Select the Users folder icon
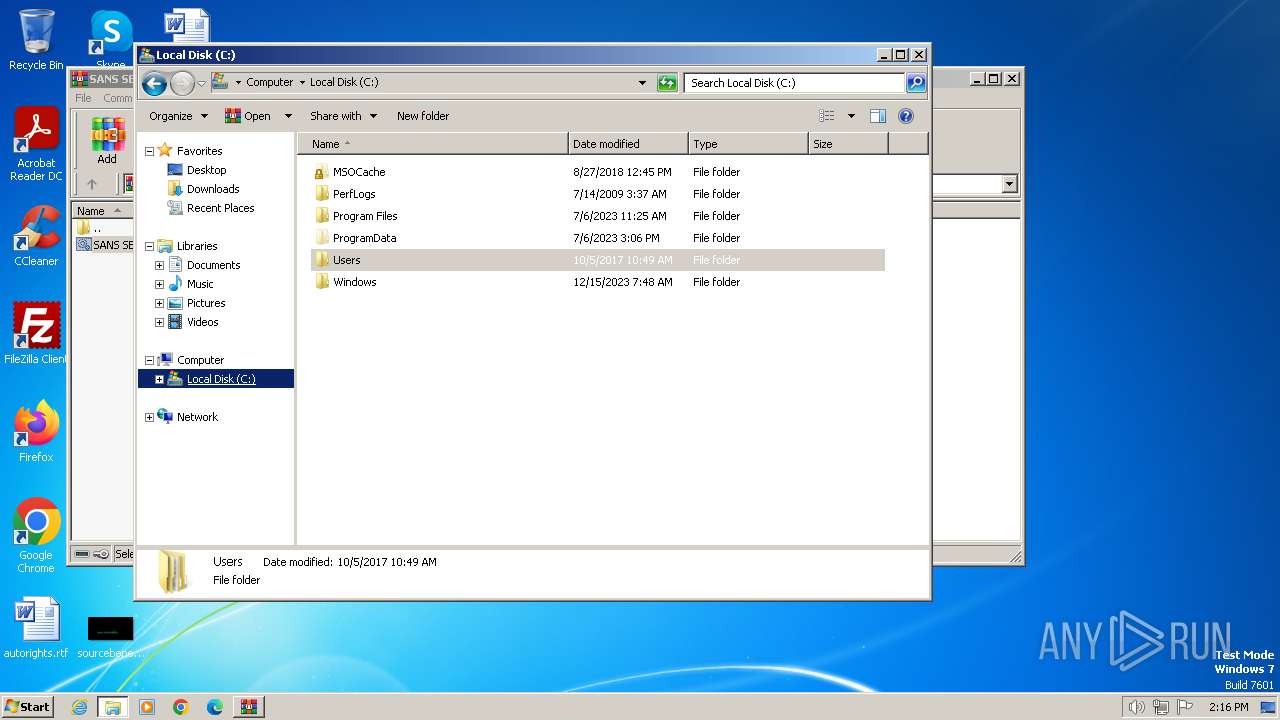The width and height of the screenshot is (1280, 720). pyautogui.click(x=321, y=260)
